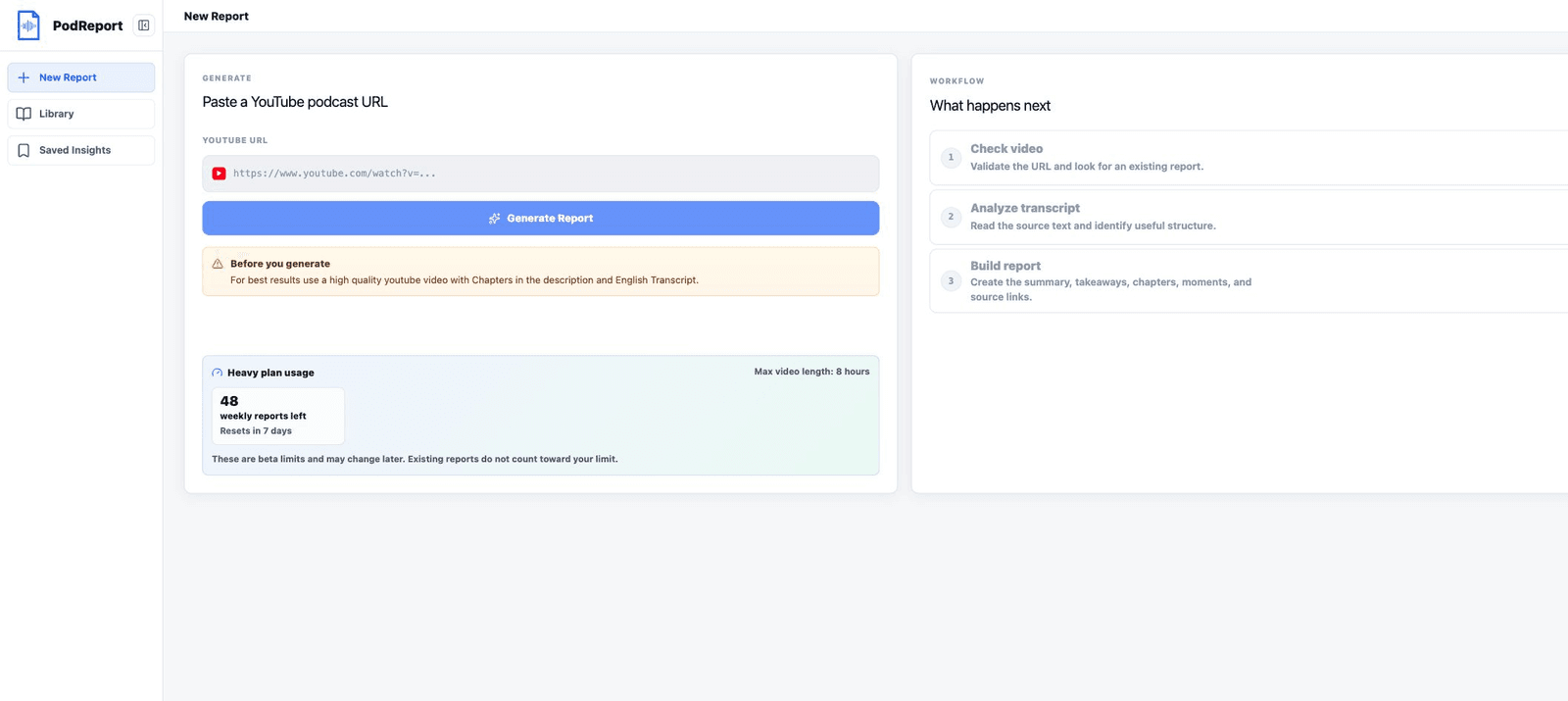1568x701 pixels.
Task: Collapse the sidebar with the panel toggle icon
Action: (x=144, y=25)
